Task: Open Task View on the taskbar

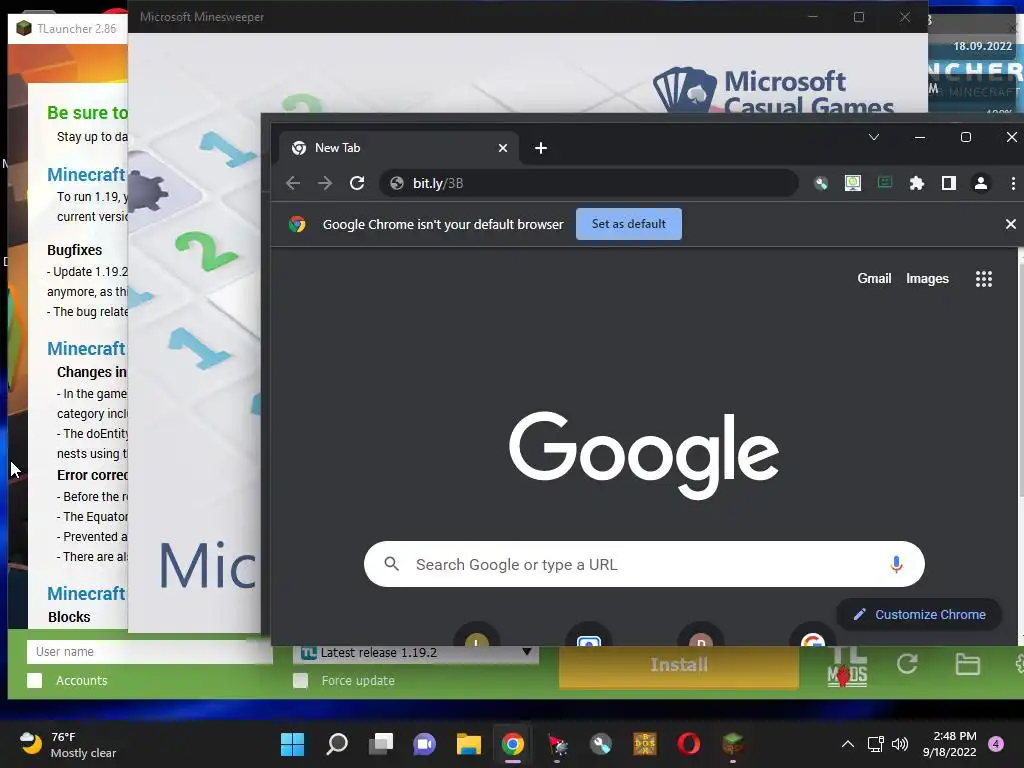Action: (x=381, y=744)
